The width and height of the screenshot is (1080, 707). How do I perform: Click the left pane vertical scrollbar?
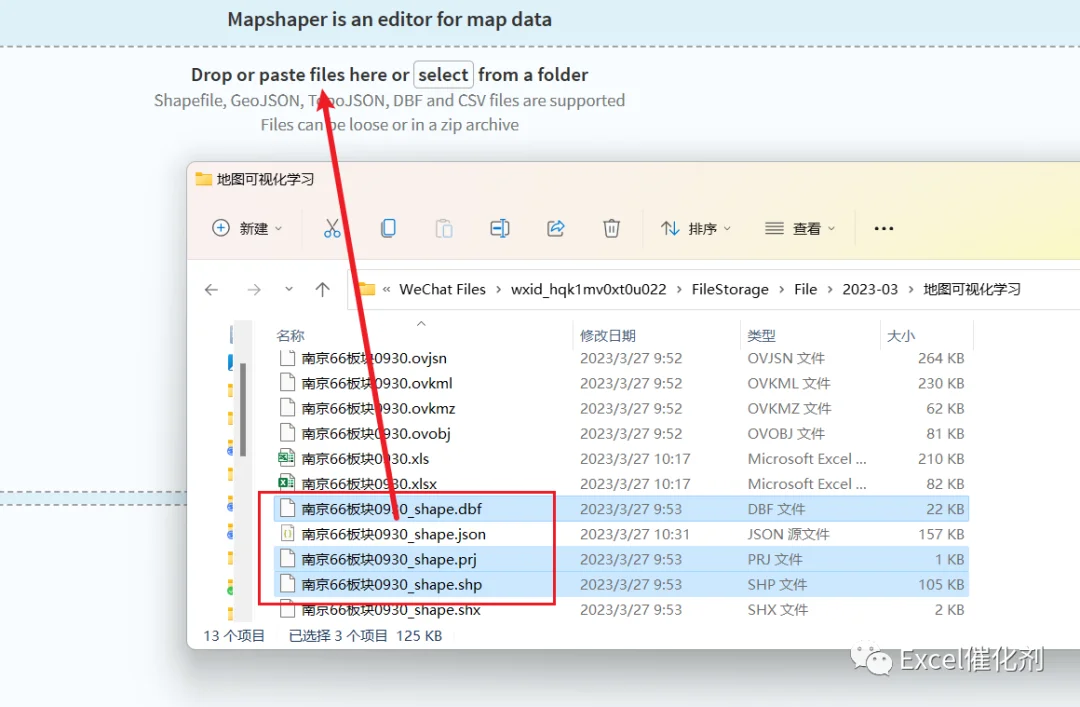[x=243, y=409]
